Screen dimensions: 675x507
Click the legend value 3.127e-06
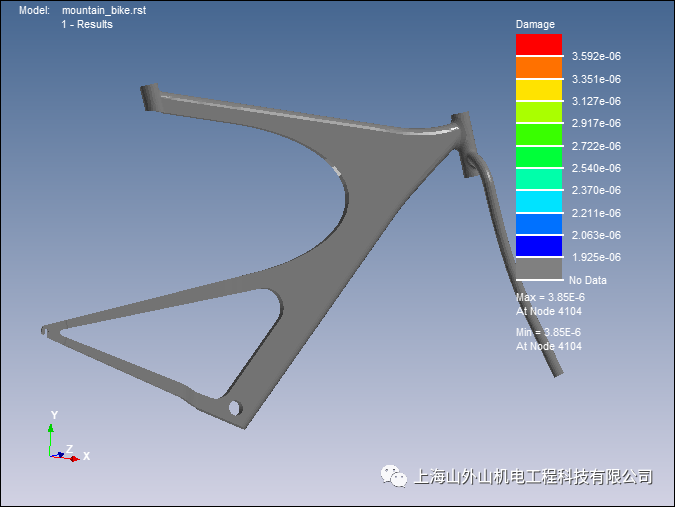pyautogui.click(x=596, y=101)
